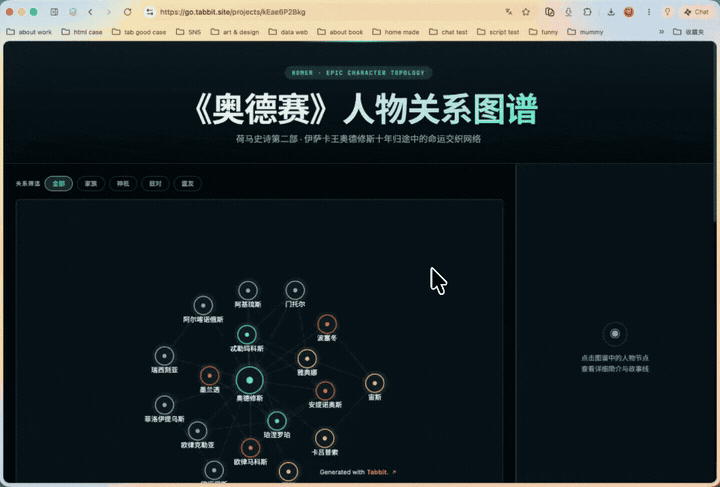720x487 pixels.
Task: Filter relationships by 神祇
Action: coord(123,184)
